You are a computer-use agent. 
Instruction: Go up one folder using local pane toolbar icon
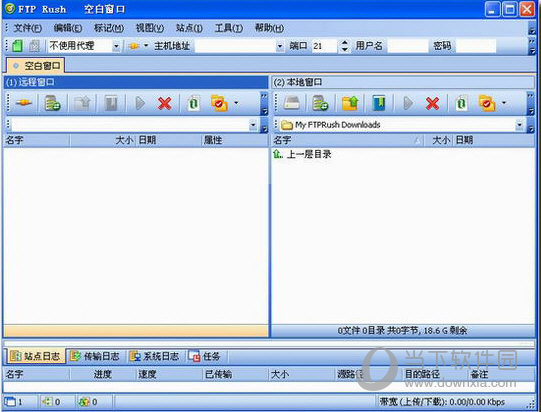(350, 103)
